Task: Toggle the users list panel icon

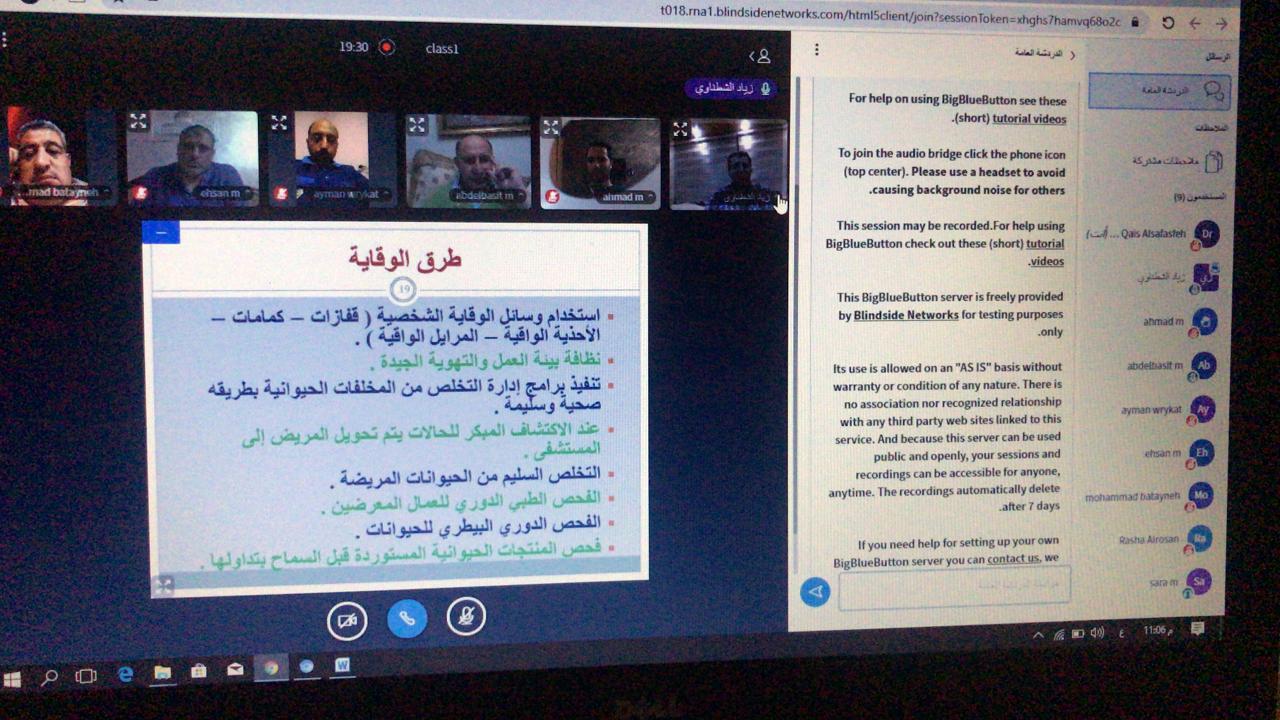Action: [762, 57]
